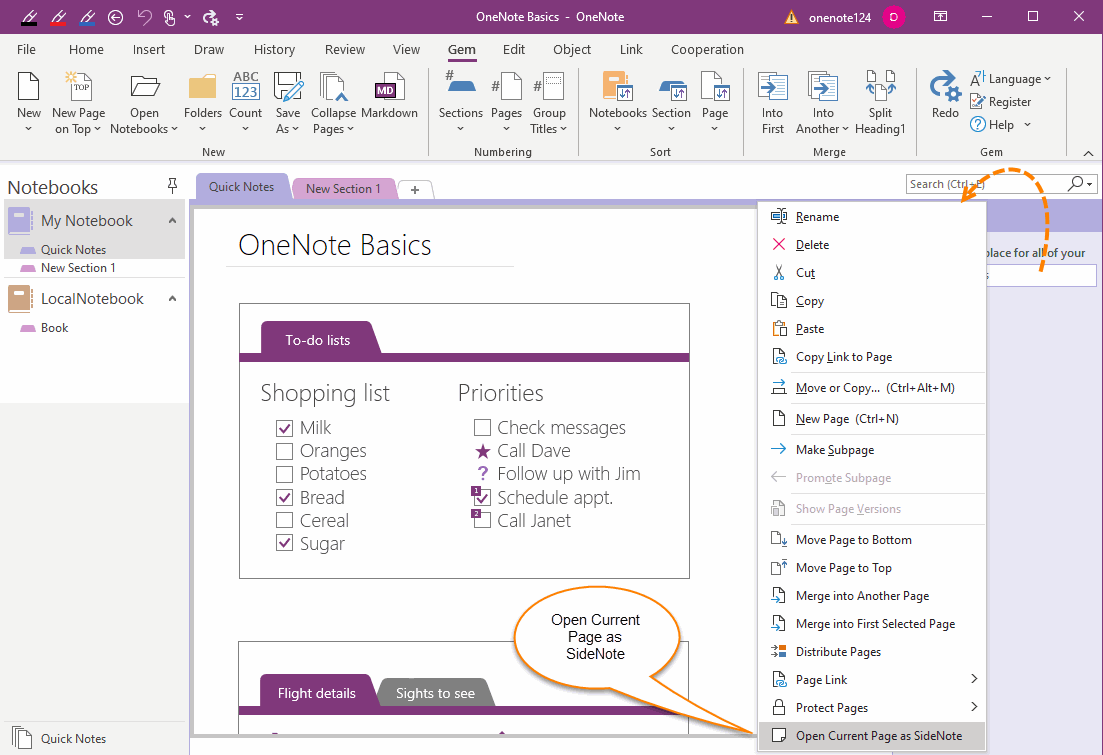The image size is (1103, 755).
Task: Open the Help dropdown in Gem group
Action: coord(1028,125)
